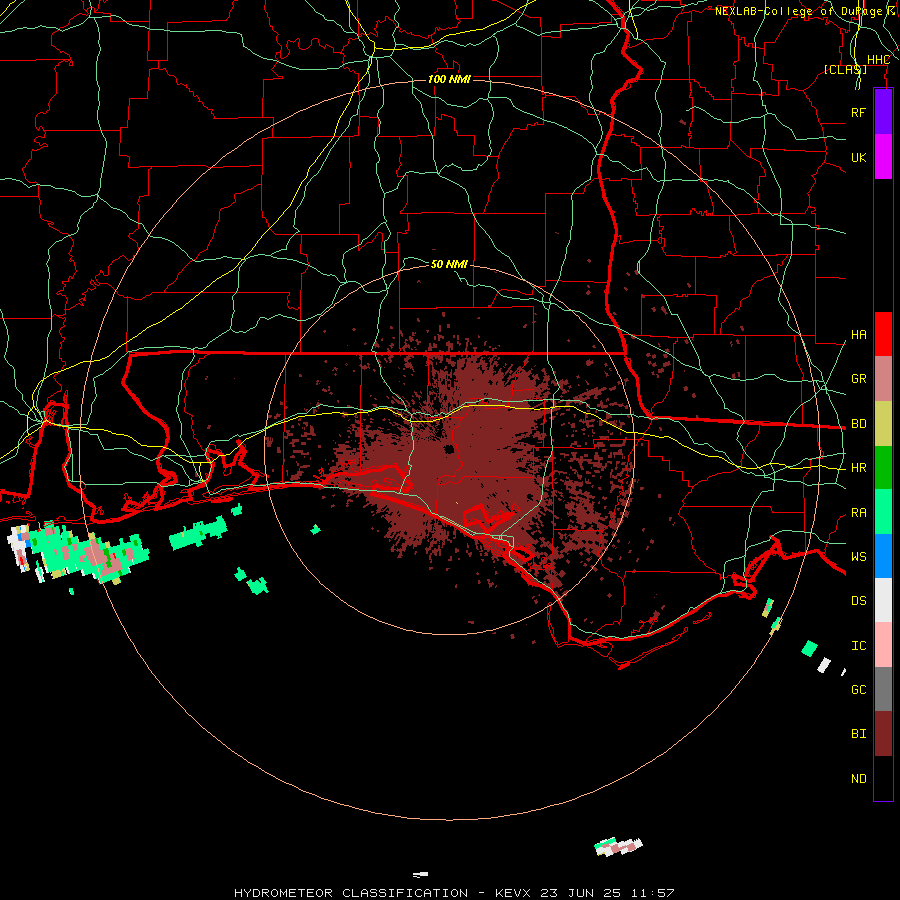
Task: Click the UK magenta legend swatch
Action: [x=883, y=157]
